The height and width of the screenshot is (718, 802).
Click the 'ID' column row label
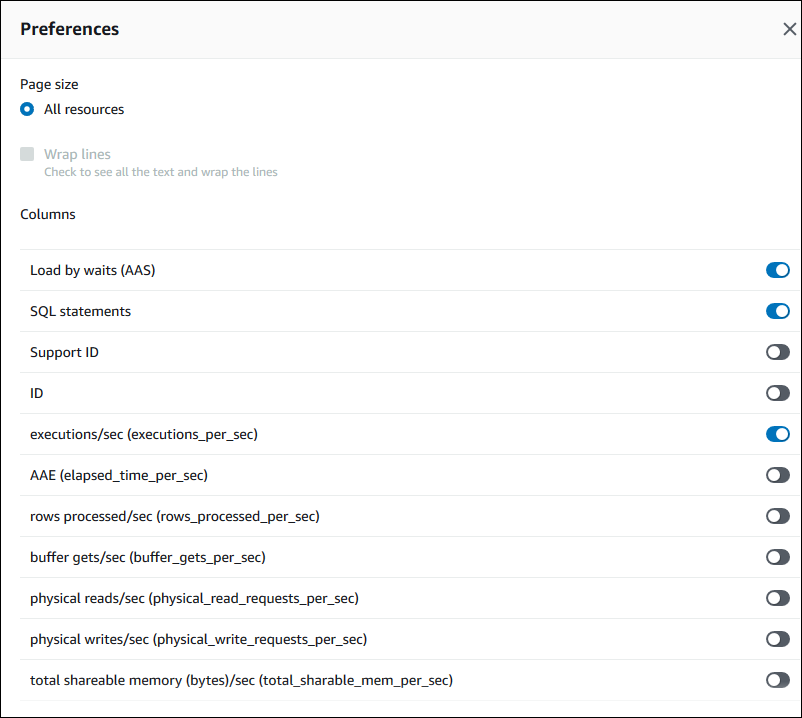[36, 393]
